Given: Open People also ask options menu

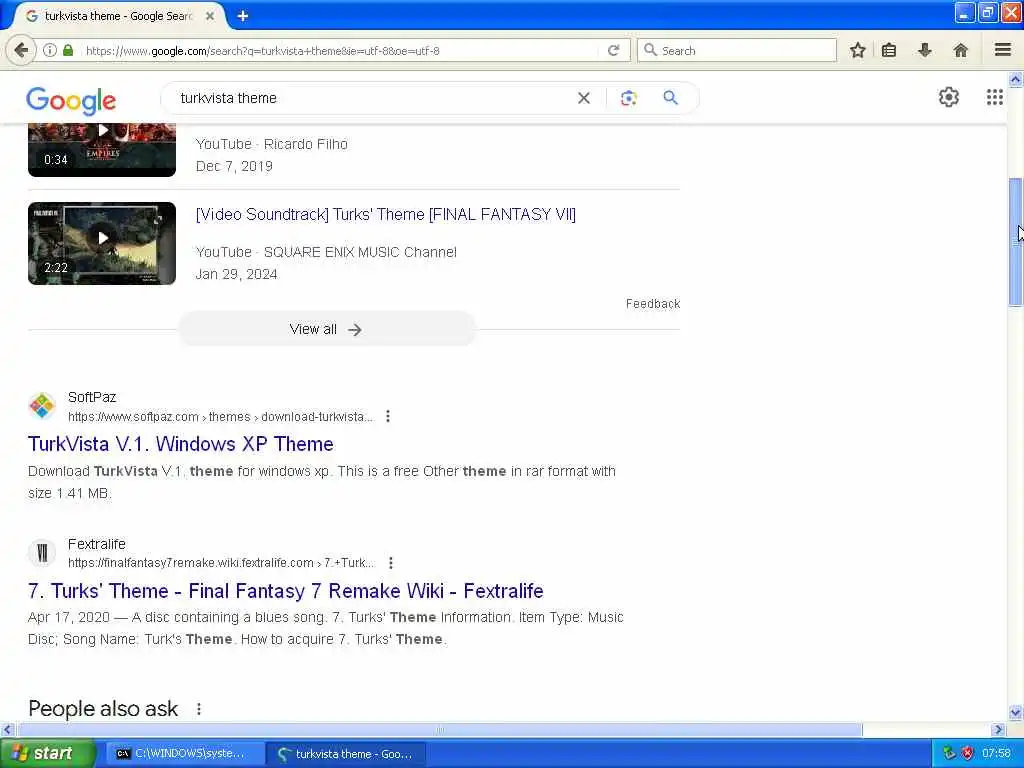Looking at the screenshot, I should [x=199, y=709].
